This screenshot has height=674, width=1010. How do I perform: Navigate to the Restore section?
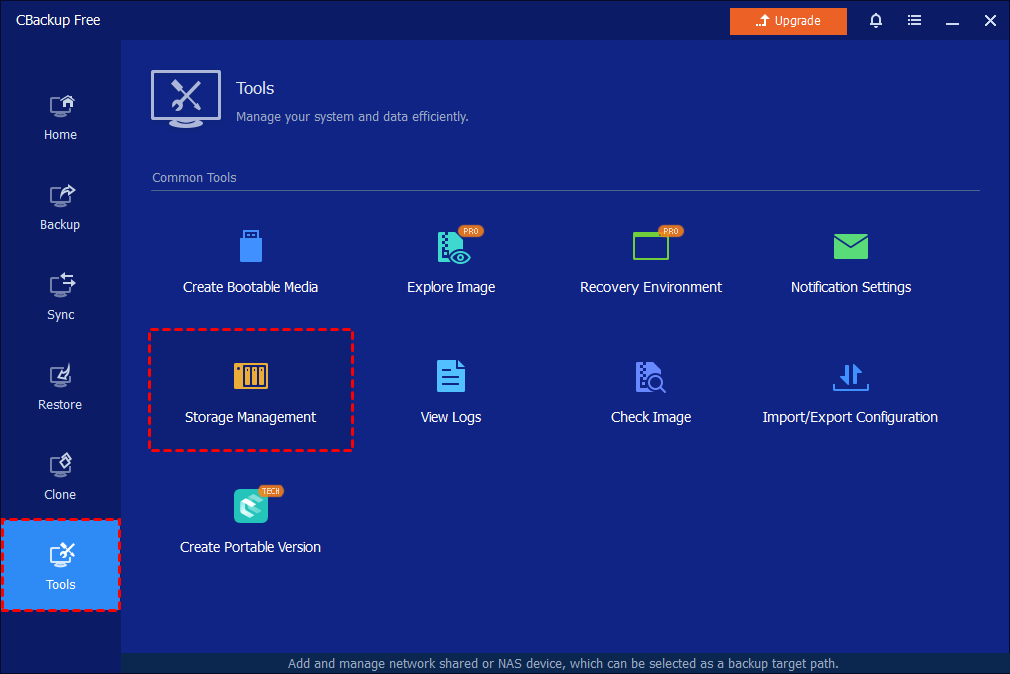point(60,387)
